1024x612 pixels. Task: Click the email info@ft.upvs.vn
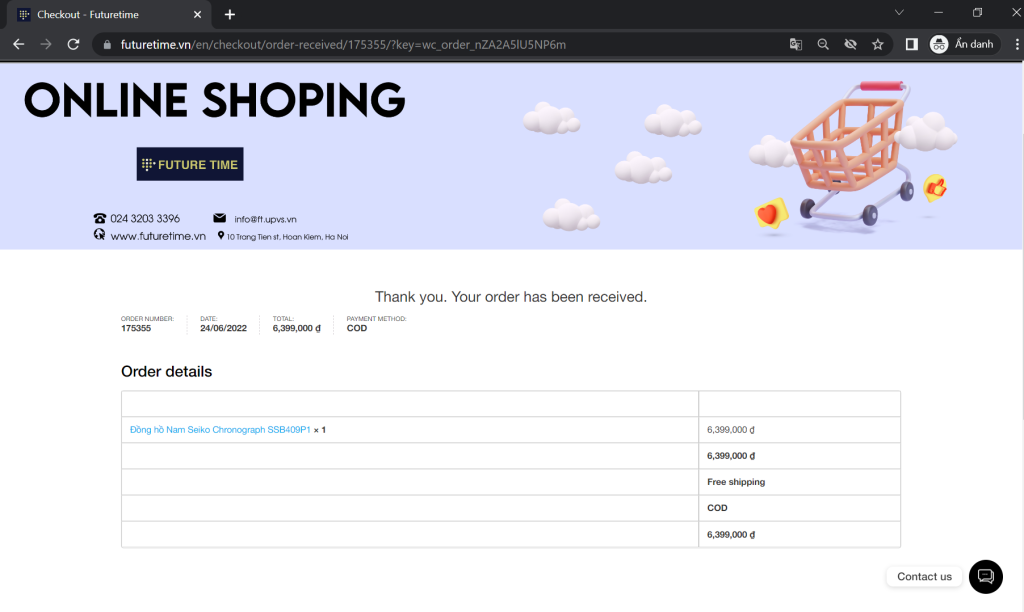[265, 219]
